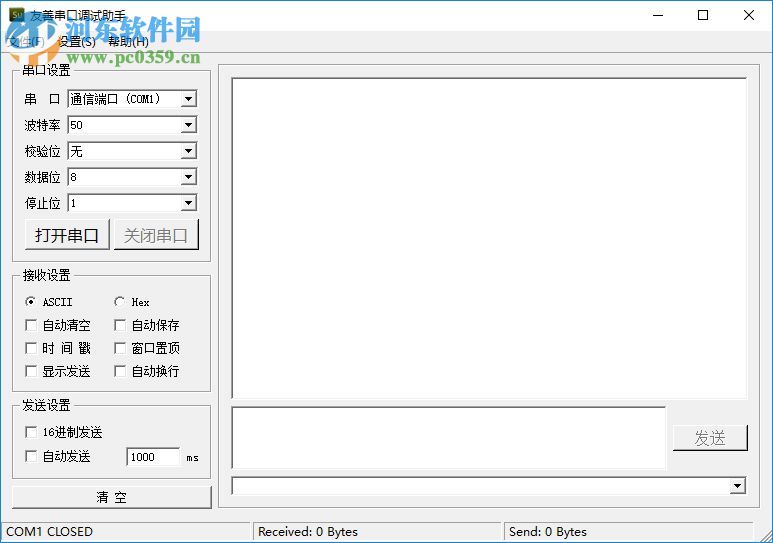Viewport: 773px width, 543px height.
Task: Maximize the window
Action: point(703,15)
